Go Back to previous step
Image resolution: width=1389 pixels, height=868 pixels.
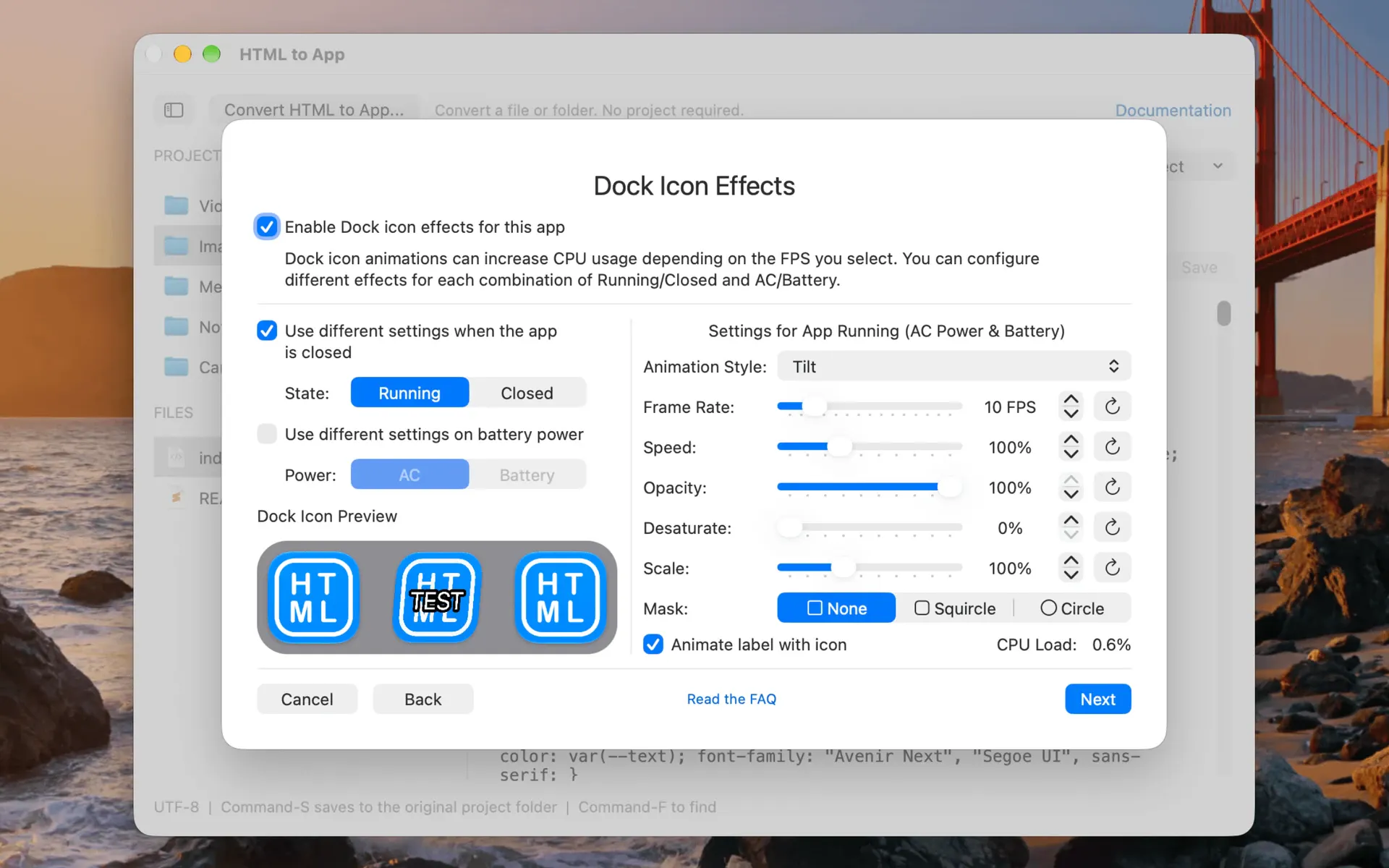[422, 699]
